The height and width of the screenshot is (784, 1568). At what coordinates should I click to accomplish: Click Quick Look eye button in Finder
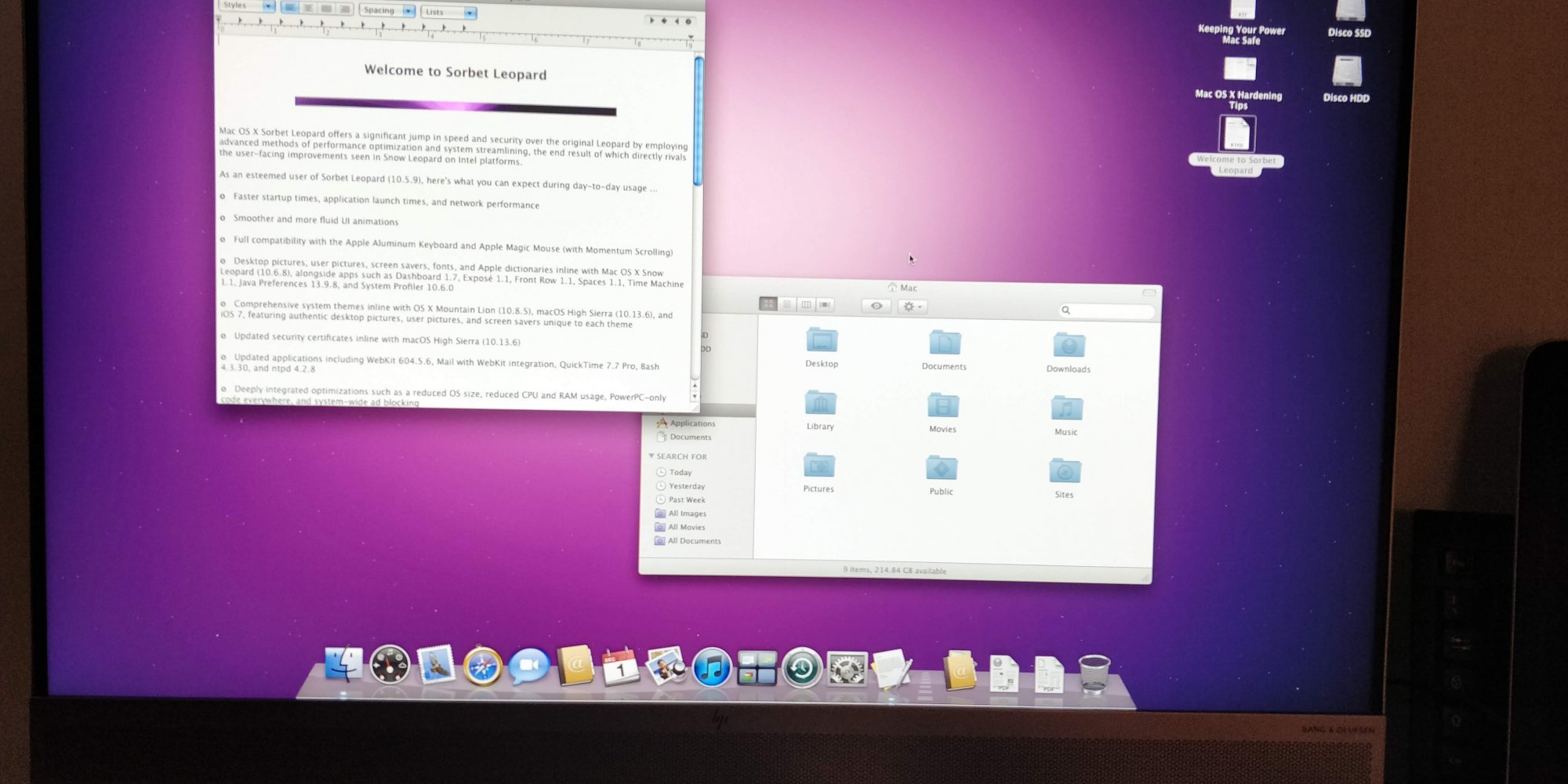tap(877, 306)
